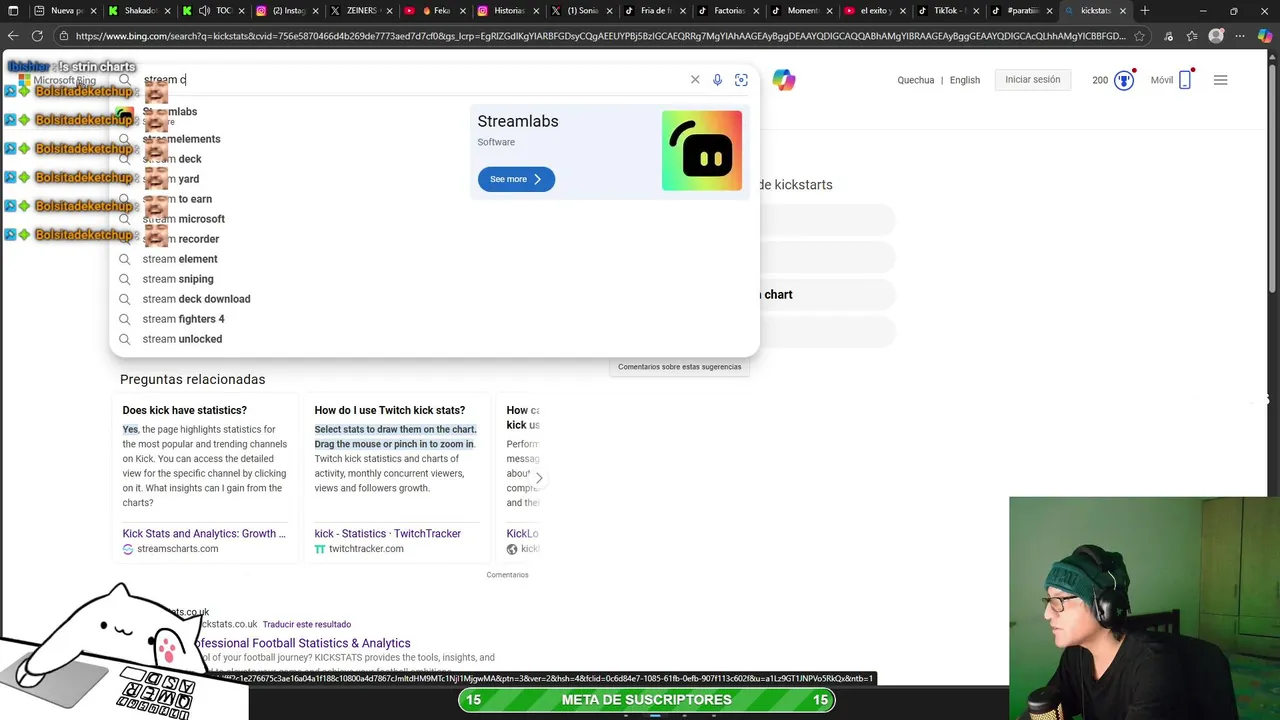Image resolution: width=1280 pixels, height=720 pixels.
Task: Open Bing hamburger settings menu
Action: 1220,80
